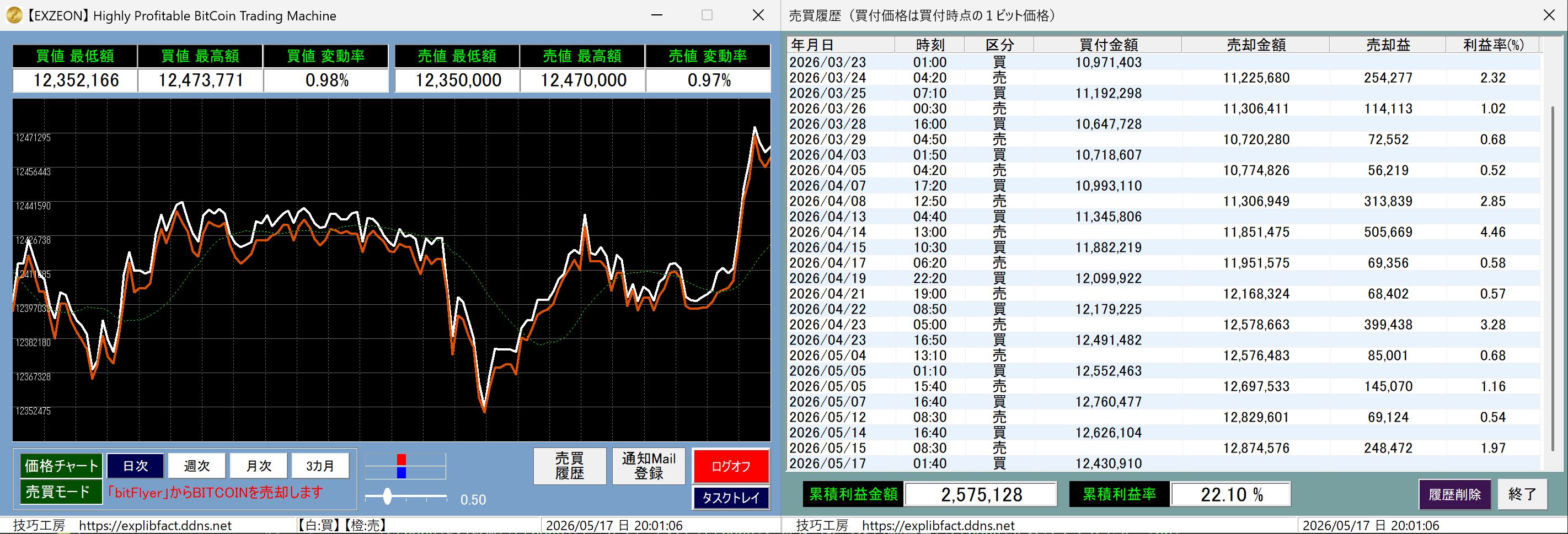This screenshot has width=1568, height=534.
Task: Click the 価格チャート label button
Action: point(61,466)
